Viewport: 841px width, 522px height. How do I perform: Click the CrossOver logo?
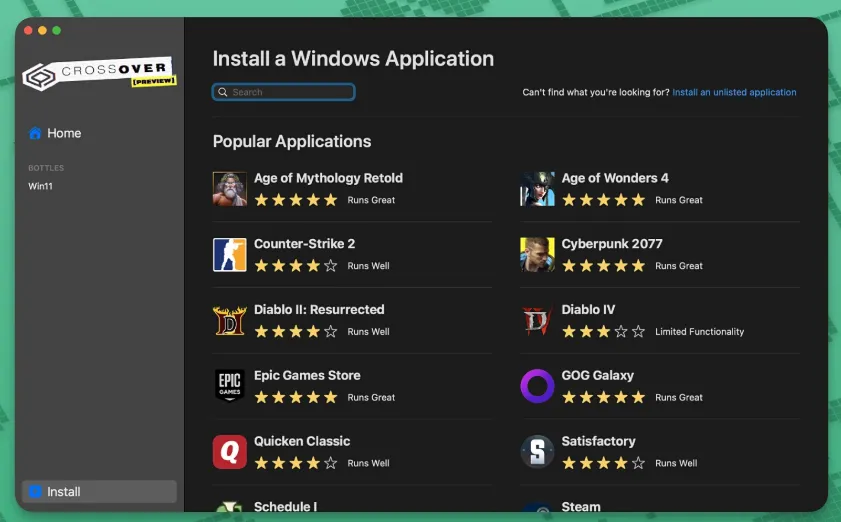click(x=99, y=73)
